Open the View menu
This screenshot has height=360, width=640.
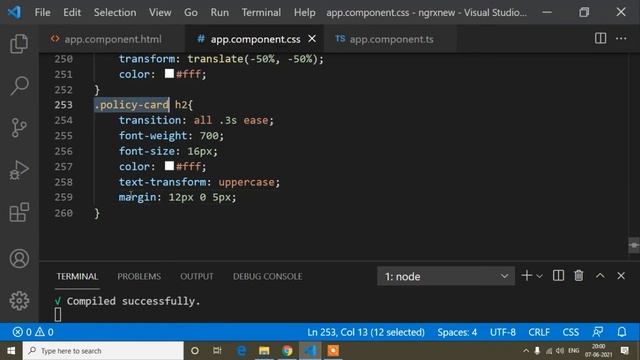(x=160, y=12)
